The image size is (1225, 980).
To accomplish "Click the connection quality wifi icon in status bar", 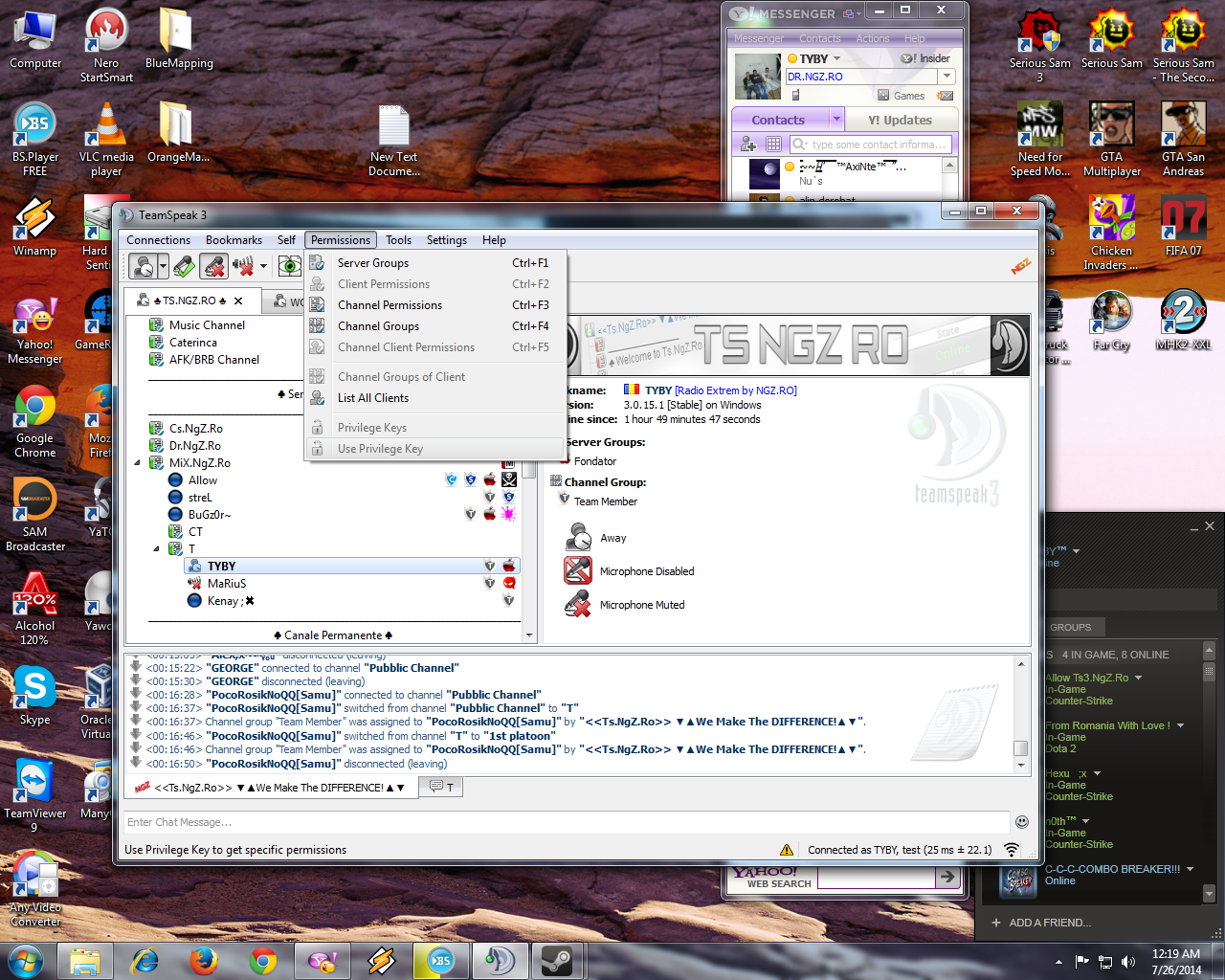I will click(1011, 850).
